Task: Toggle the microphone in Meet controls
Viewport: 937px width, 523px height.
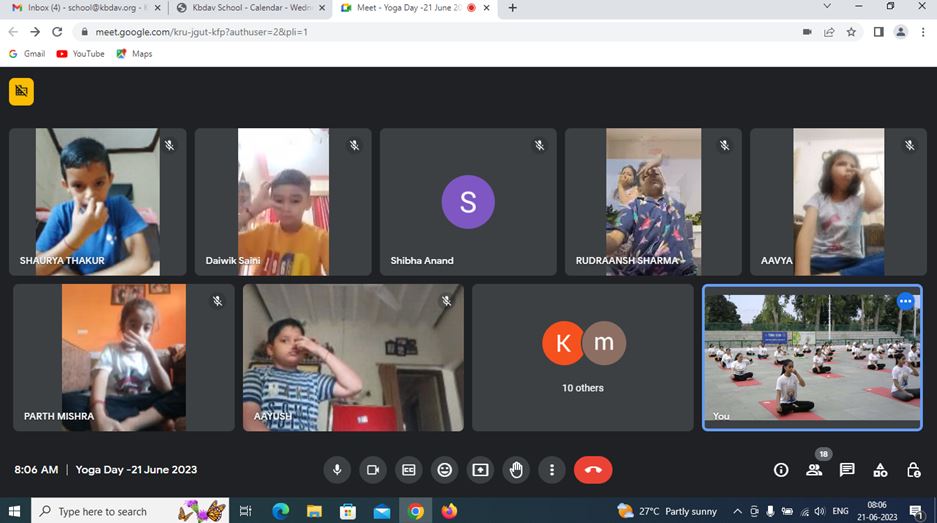Action: pyautogui.click(x=337, y=470)
